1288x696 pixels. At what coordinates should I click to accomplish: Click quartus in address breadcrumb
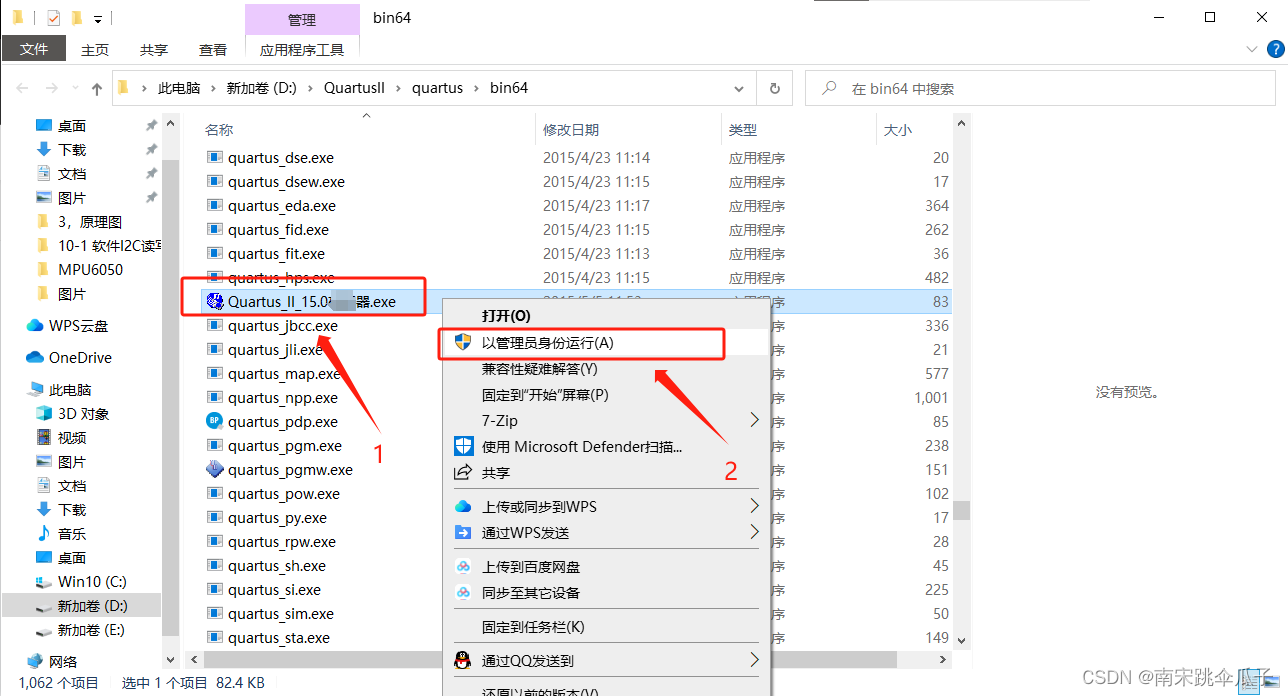pyautogui.click(x=438, y=88)
